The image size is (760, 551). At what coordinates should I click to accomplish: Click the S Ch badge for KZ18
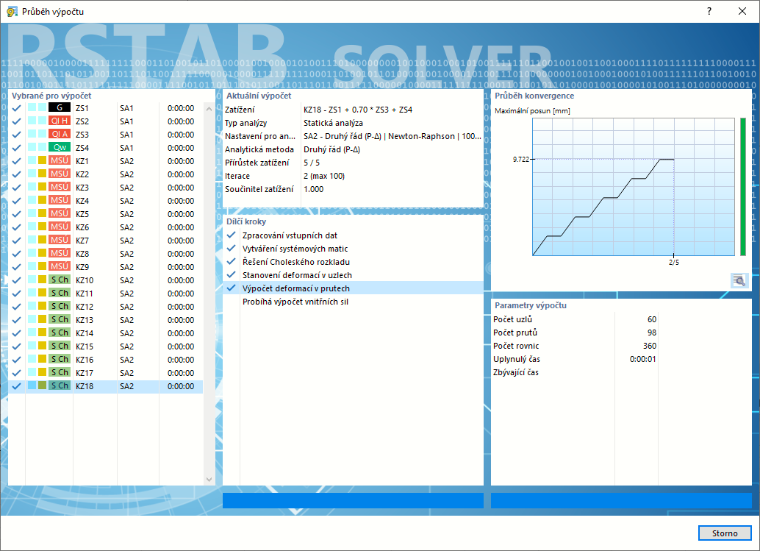pos(59,386)
